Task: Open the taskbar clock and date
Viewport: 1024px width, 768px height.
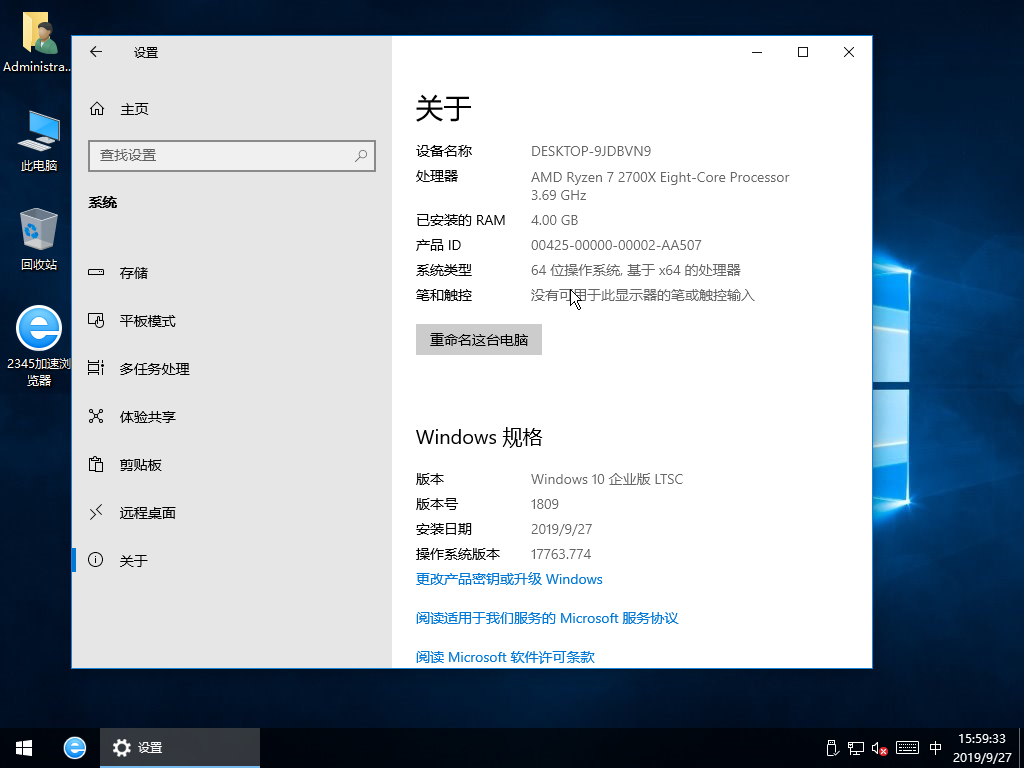Action: (982, 748)
